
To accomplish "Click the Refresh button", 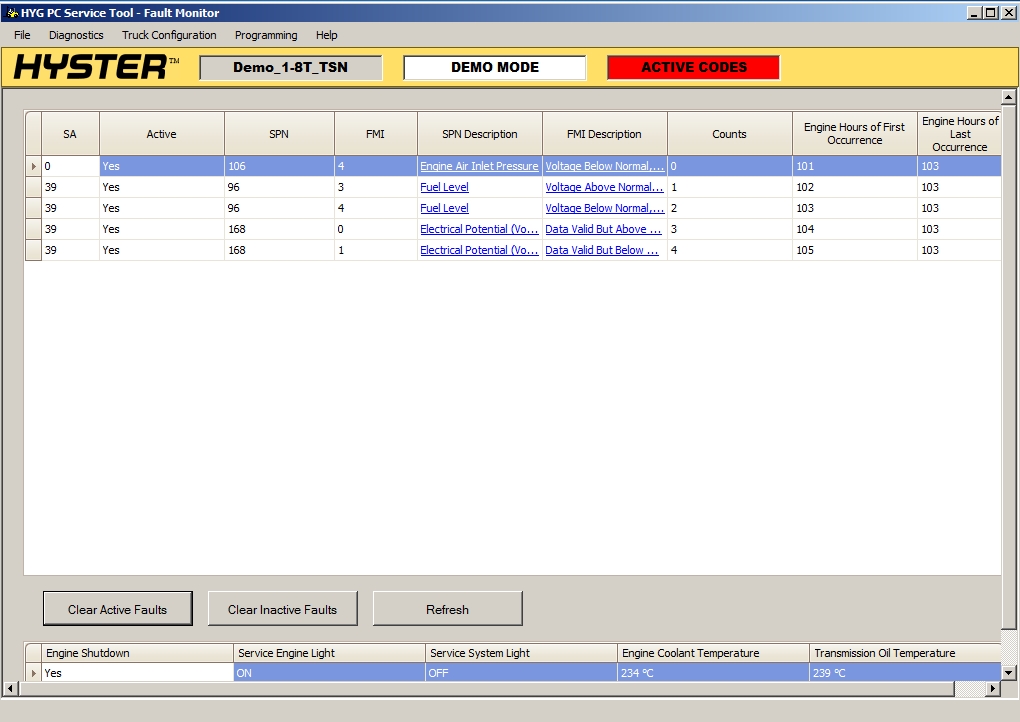I will coord(447,608).
